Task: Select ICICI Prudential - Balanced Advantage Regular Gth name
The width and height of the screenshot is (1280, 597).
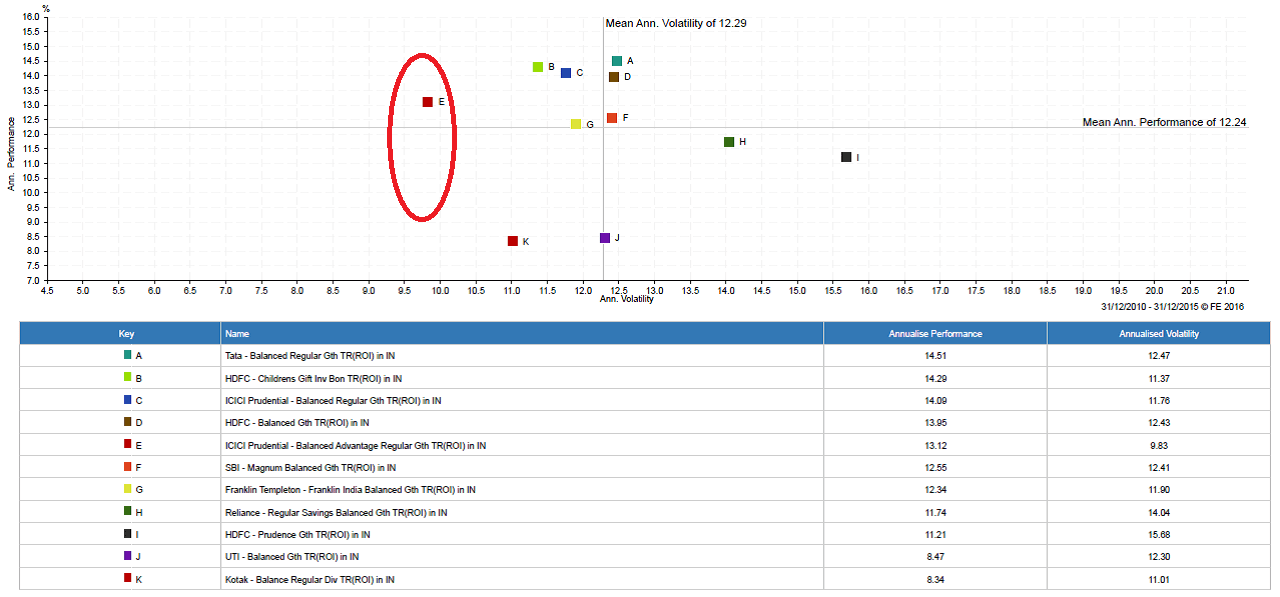Action: coord(356,446)
